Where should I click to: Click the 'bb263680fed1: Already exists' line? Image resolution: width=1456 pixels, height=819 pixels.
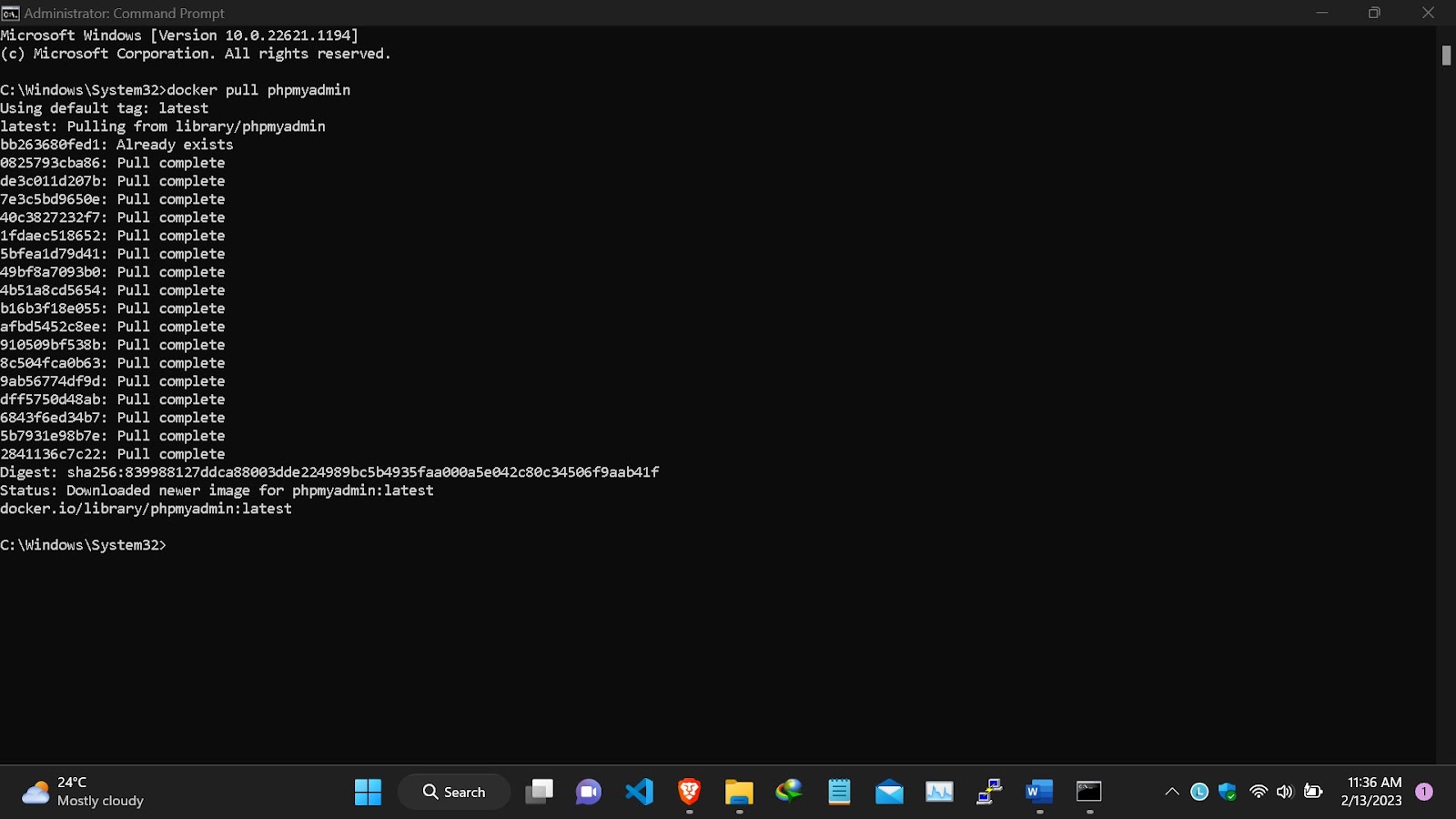click(x=116, y=145)
